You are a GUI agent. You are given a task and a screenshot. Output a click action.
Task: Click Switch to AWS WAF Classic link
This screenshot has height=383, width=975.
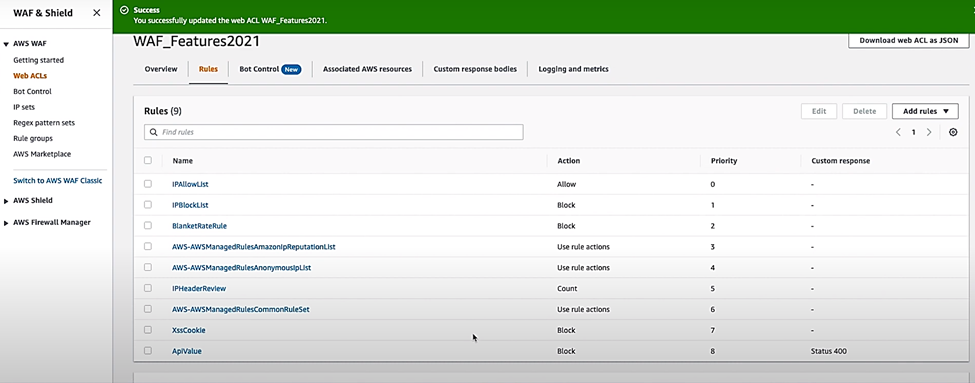pos(58,181)
